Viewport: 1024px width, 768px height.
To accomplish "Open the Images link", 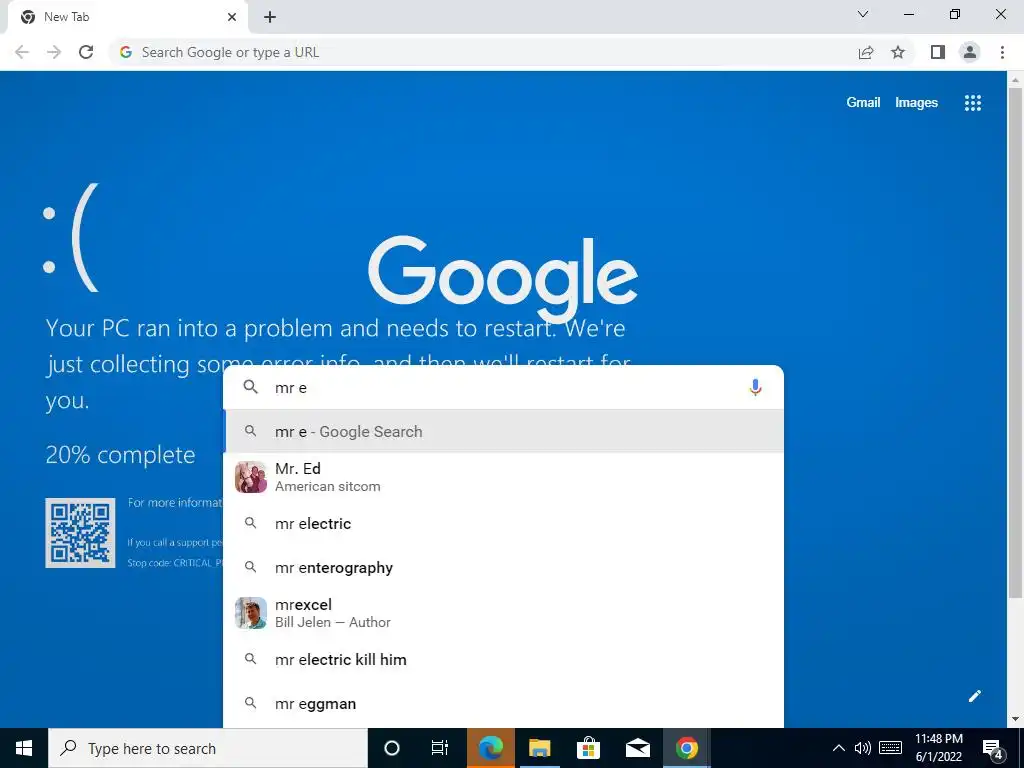I will click(x=916, y=103).
